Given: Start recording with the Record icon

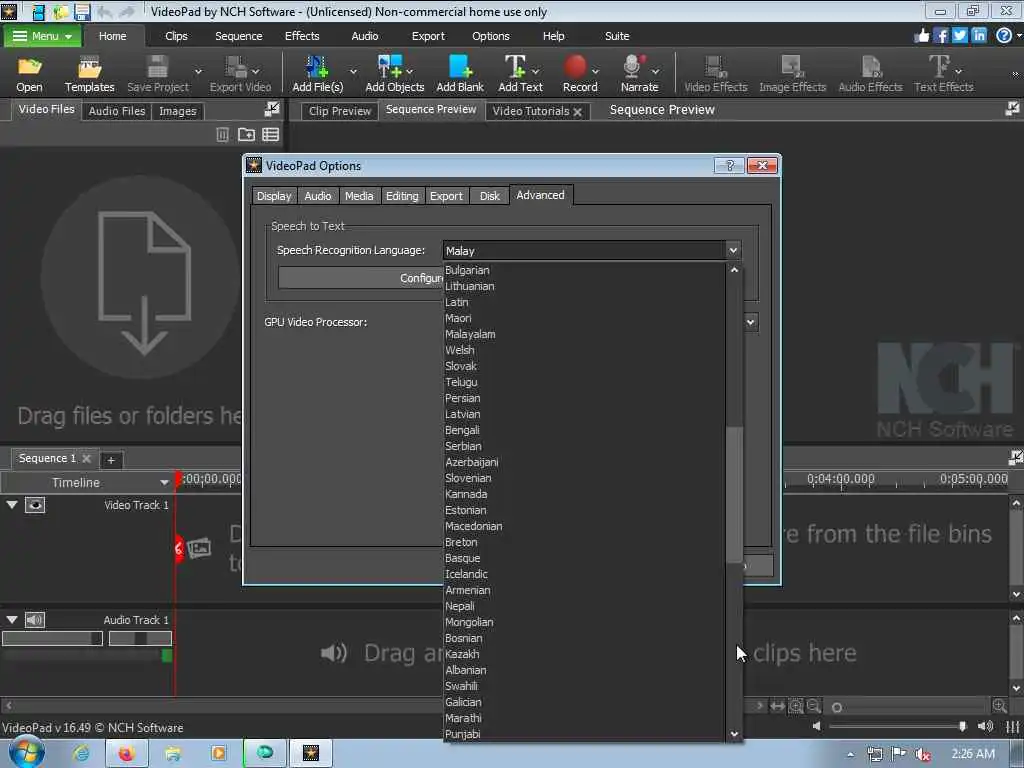Looking at the screenshot, I should click(575, 67).
